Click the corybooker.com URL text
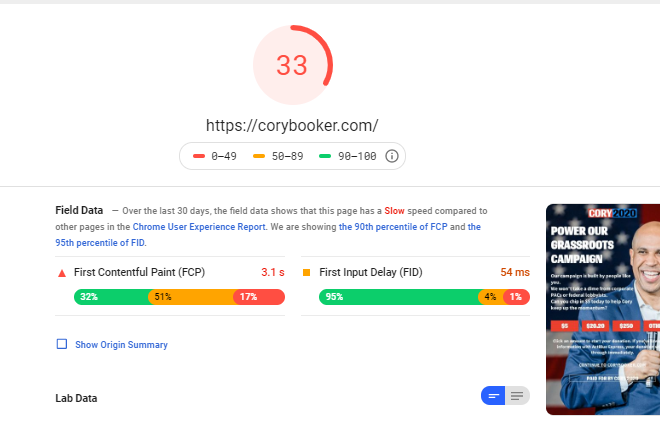 292,125
